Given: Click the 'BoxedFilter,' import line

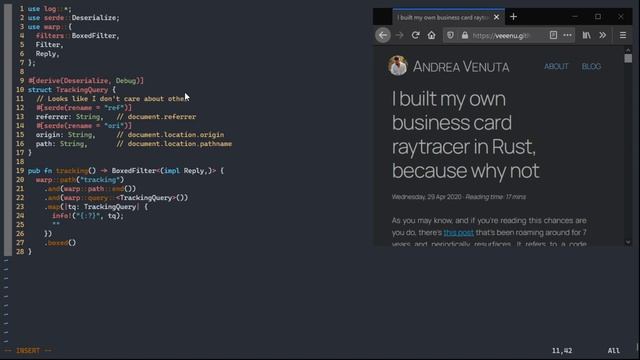Looking at the screenshot, I should (78, 36).
